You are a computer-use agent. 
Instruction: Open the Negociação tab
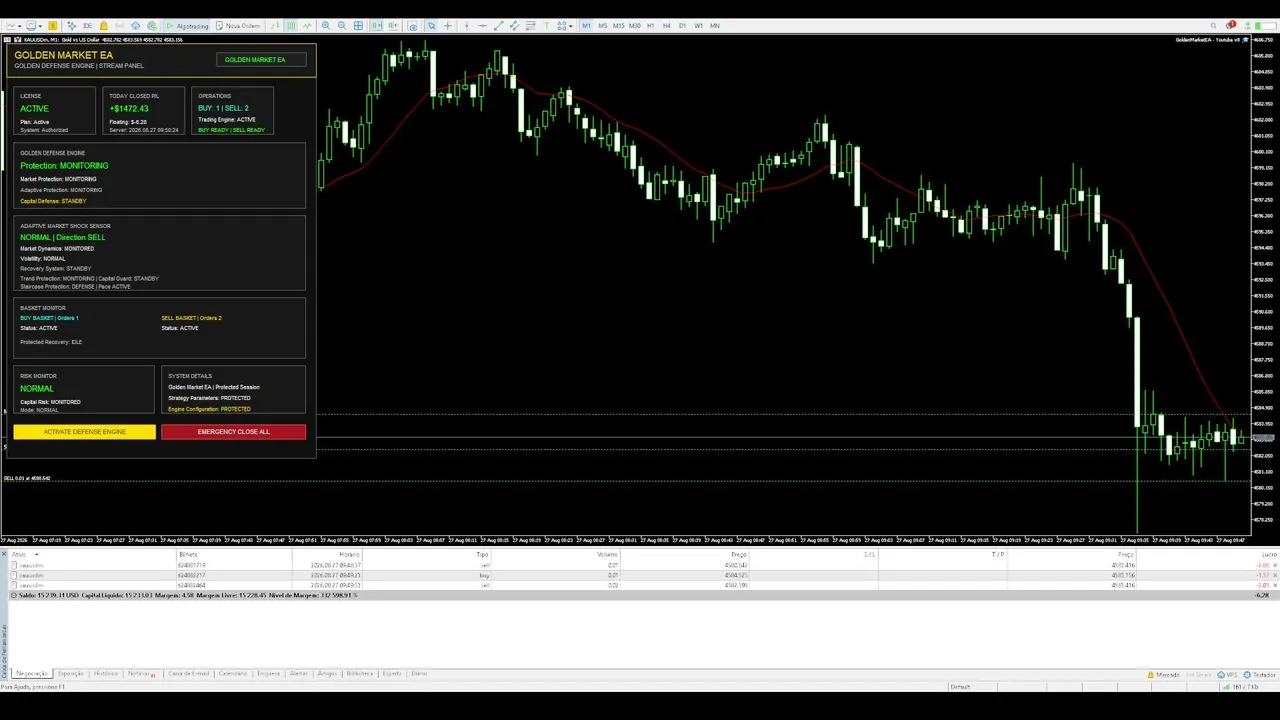click(x=32, y=673)
